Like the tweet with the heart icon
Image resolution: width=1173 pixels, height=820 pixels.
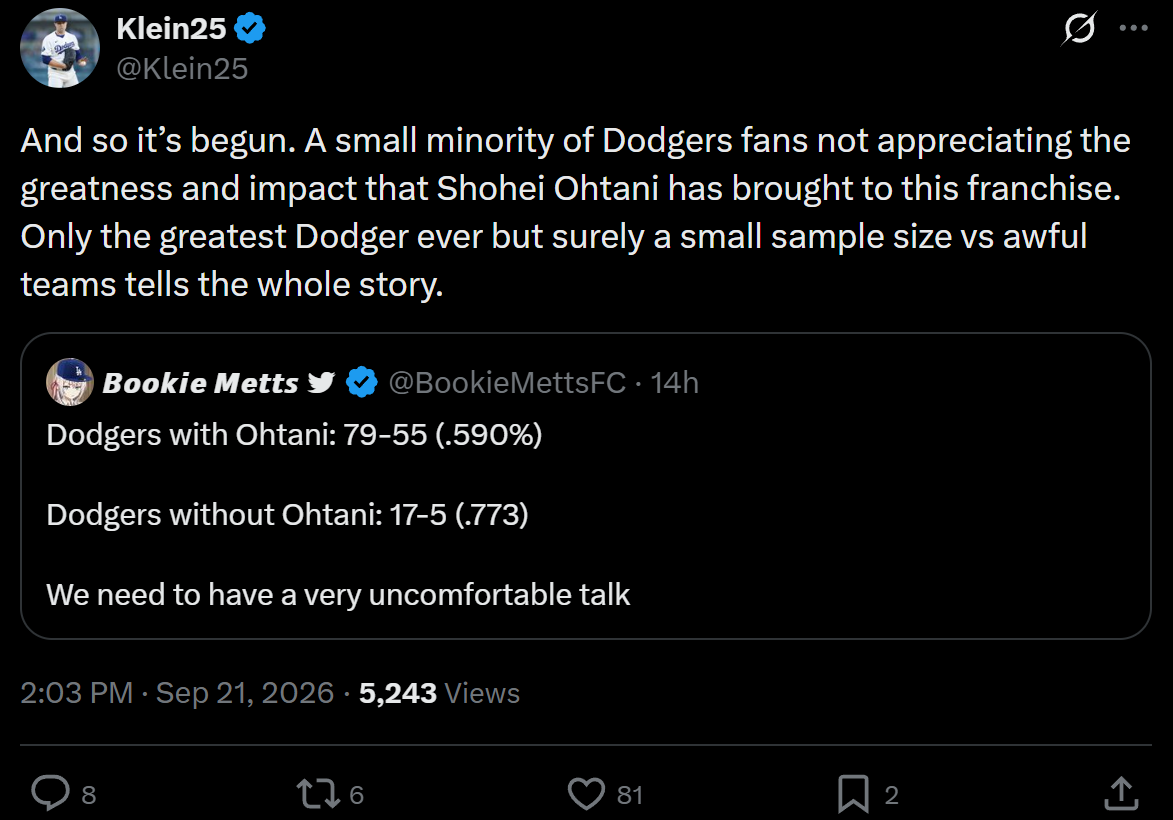pyautogui.click(x=586, y=794)
